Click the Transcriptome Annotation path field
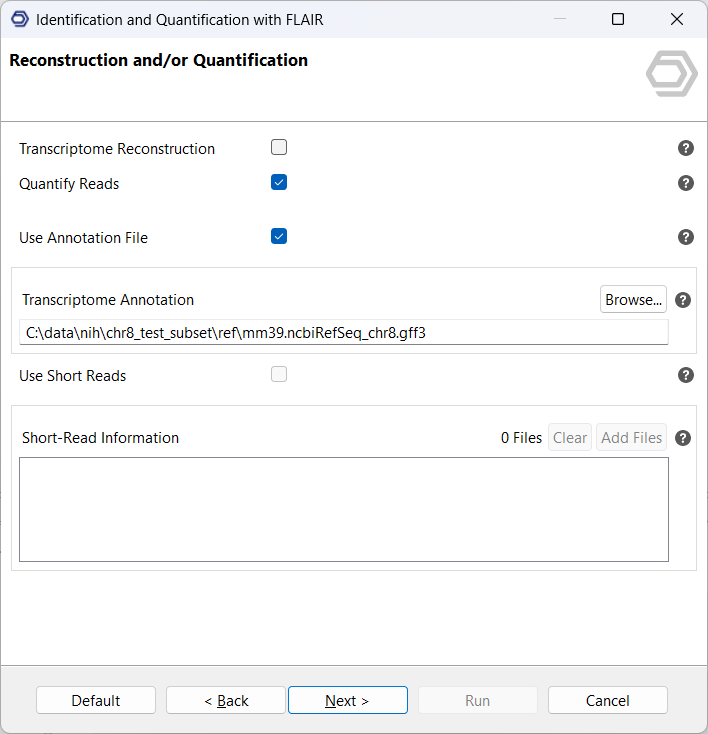 pos(343,332)
